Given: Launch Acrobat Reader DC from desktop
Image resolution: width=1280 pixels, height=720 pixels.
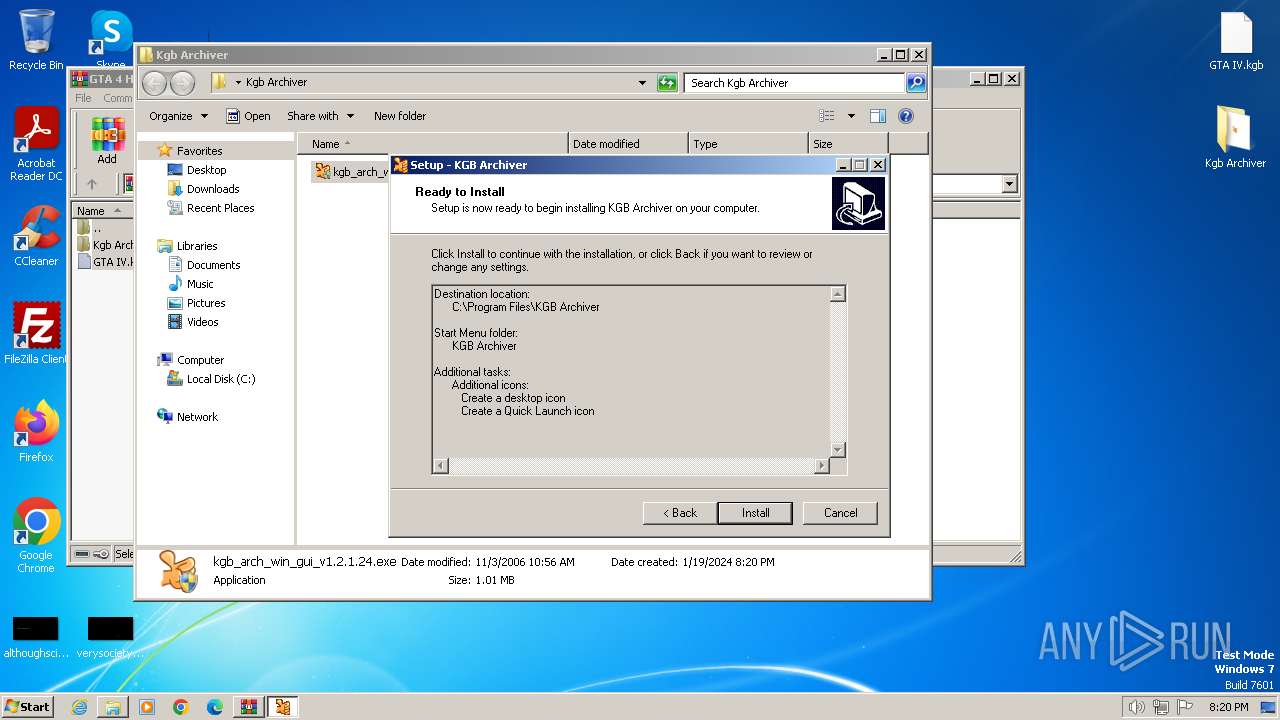Looking at the screenshot, I should point(36,145).
